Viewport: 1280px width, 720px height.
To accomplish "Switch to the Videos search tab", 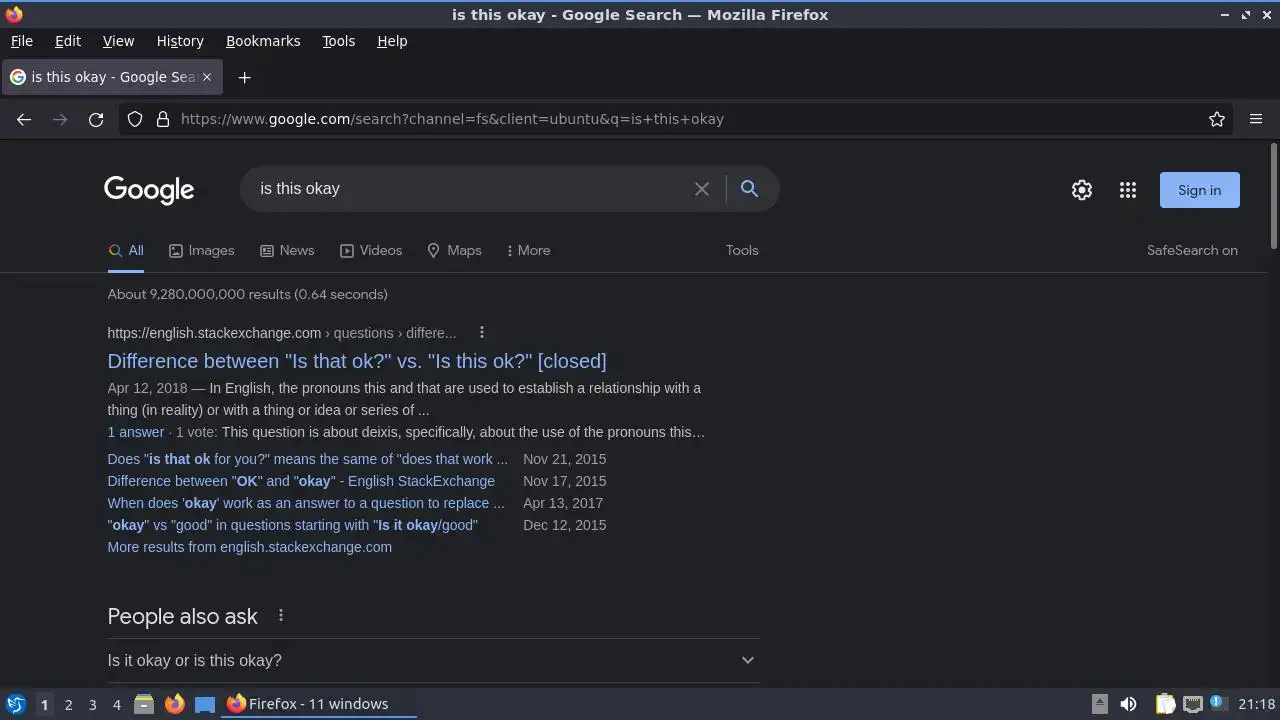I will coord(371,250).
